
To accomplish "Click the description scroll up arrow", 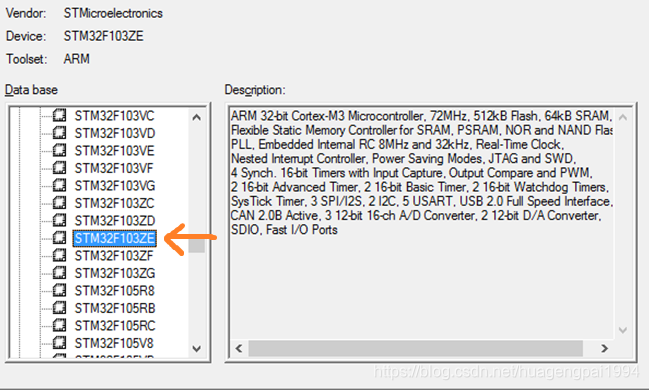I will [623, 118].
